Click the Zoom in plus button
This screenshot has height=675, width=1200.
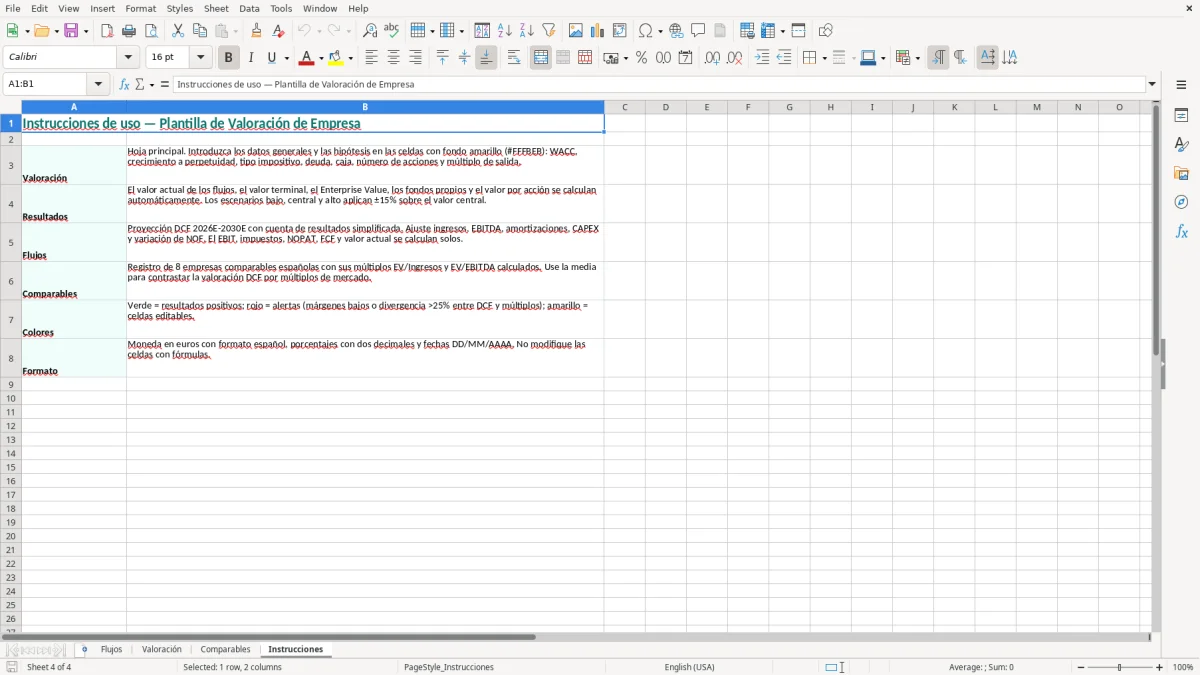click(x=1160, y=667)
